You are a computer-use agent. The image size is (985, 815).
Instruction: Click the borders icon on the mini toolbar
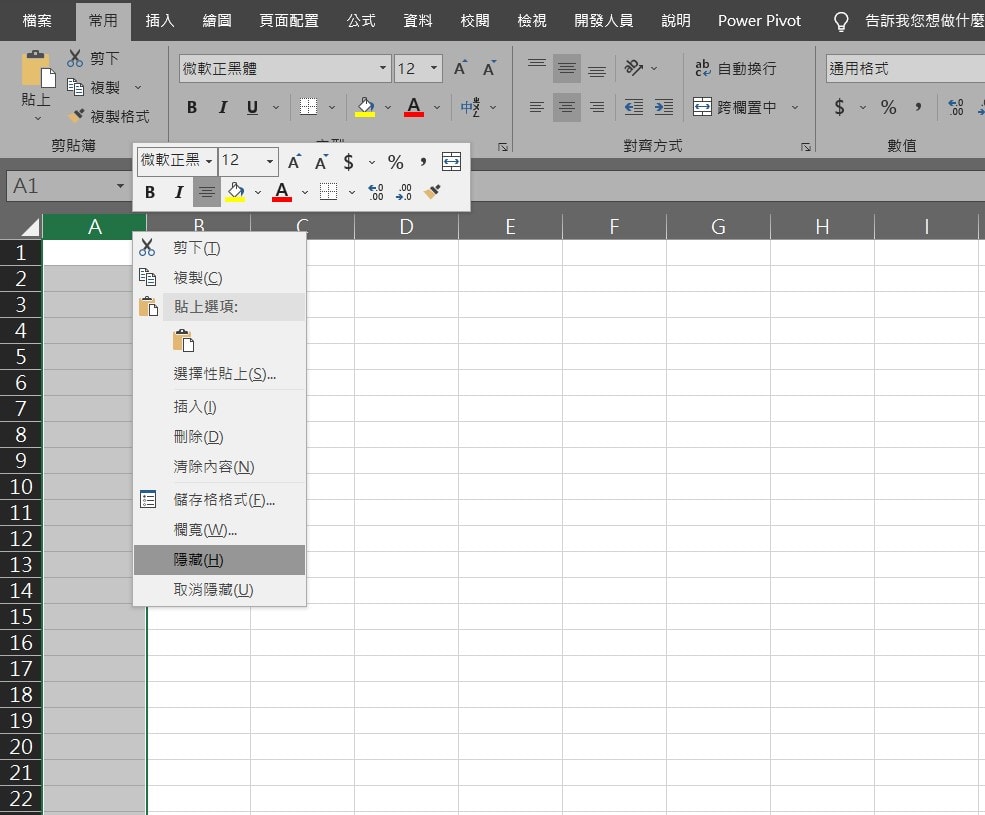[x=327, y=192]
